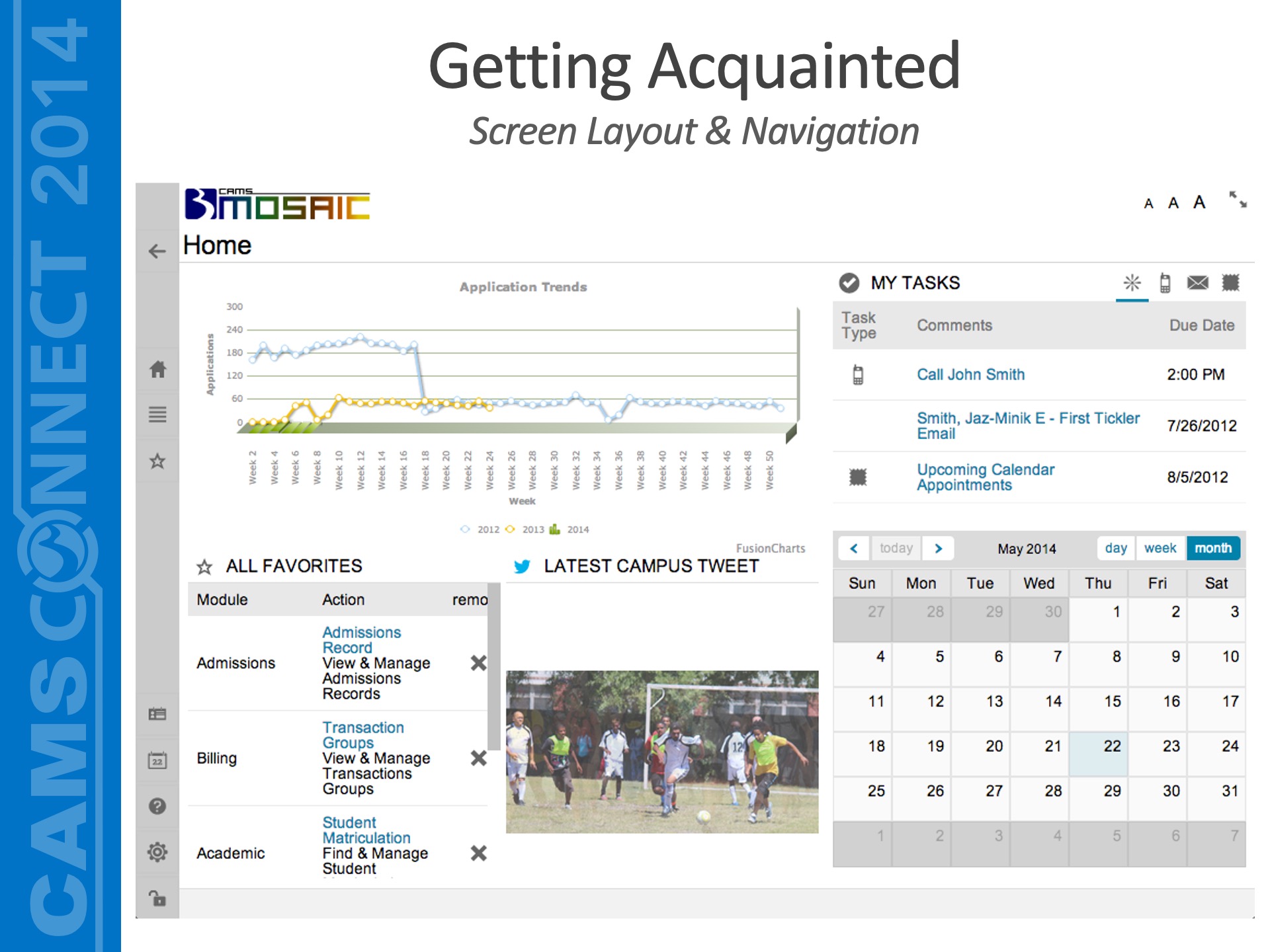Filter tasks by phone icon

1165,283
